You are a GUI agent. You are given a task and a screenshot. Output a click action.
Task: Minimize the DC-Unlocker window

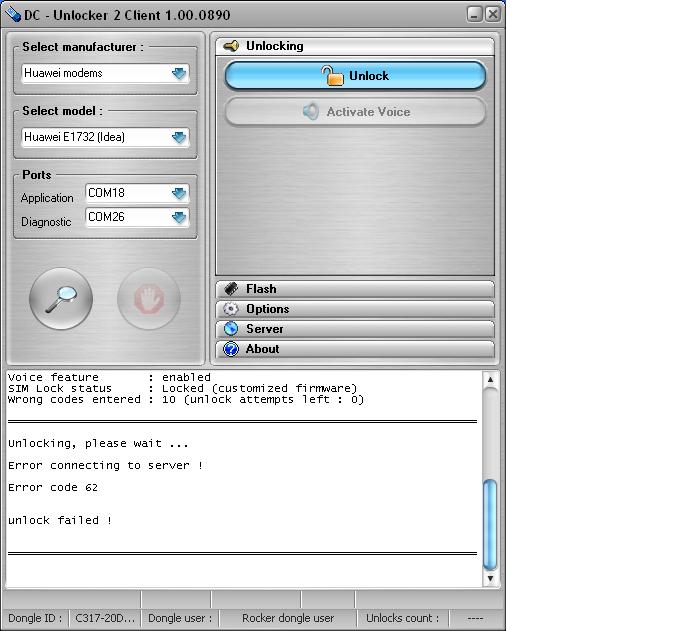click(x=475, y=13)
